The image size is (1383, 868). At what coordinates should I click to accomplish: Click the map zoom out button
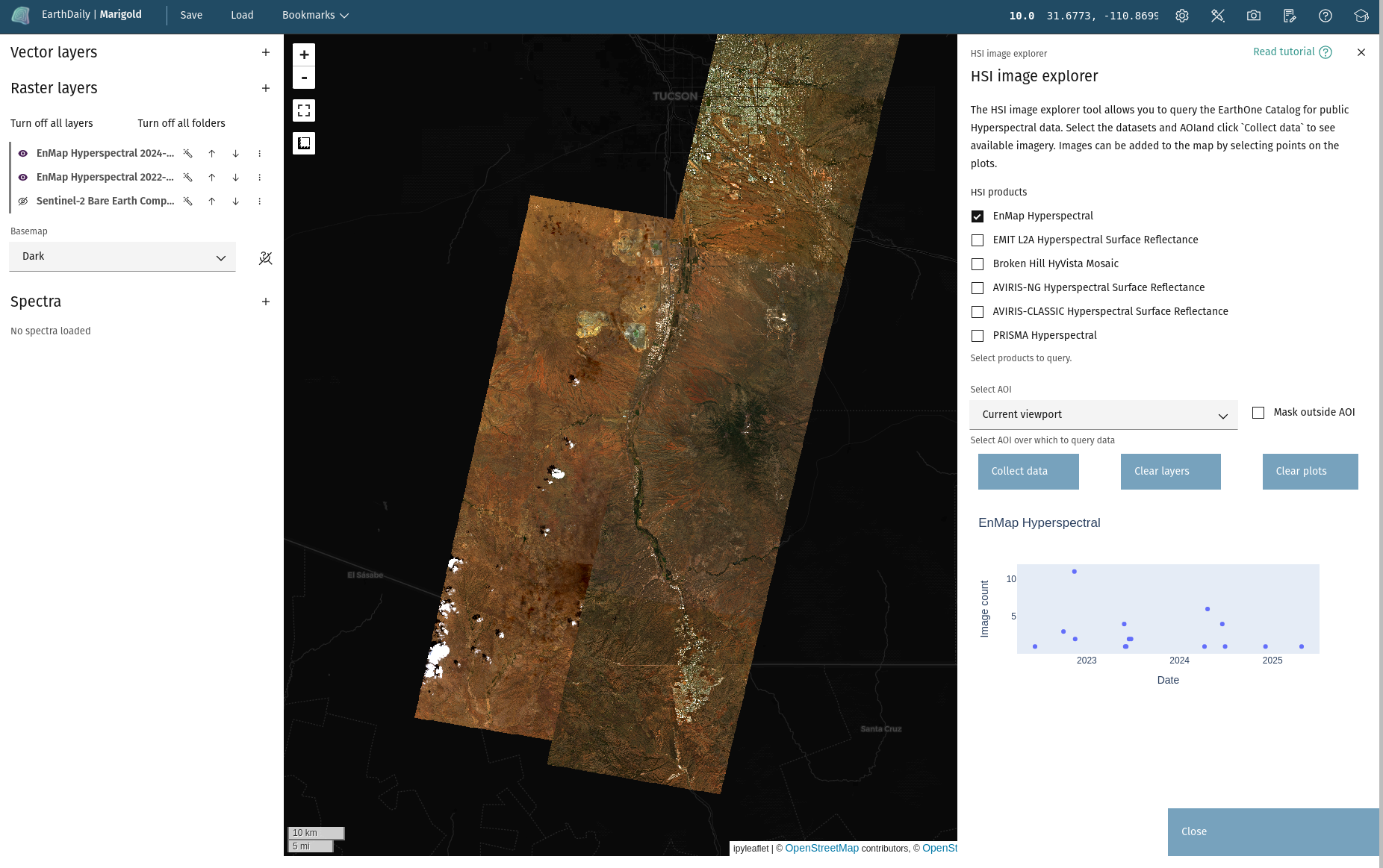[304, 78]
